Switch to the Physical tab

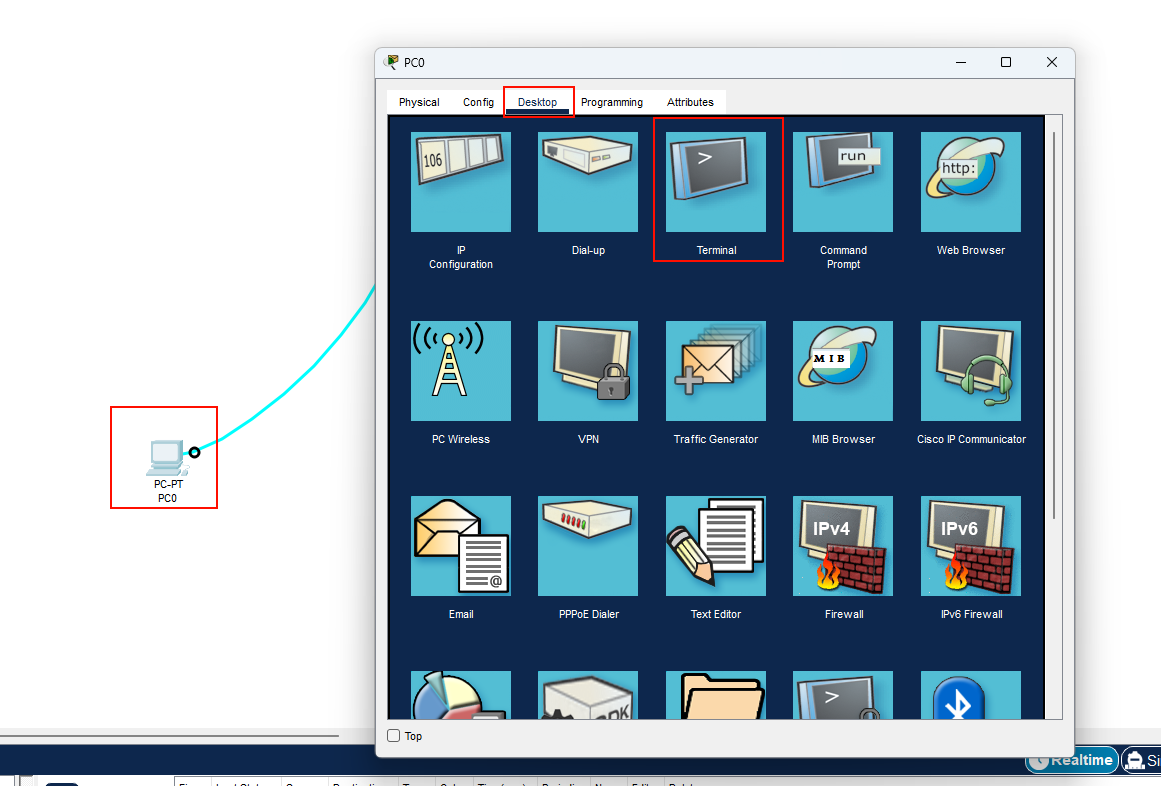(x=419, y=102)
